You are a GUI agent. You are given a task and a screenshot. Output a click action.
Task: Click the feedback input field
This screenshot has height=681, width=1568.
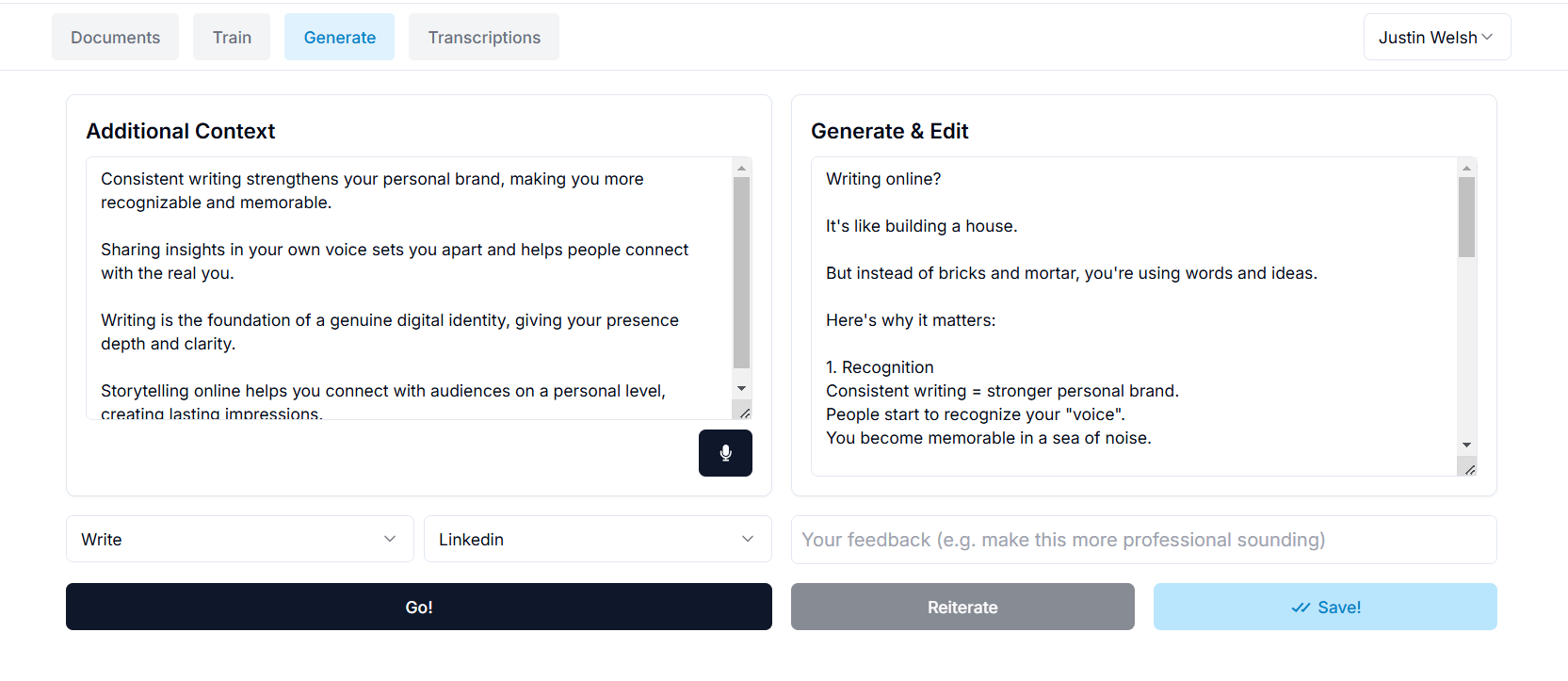point(1142,539)
